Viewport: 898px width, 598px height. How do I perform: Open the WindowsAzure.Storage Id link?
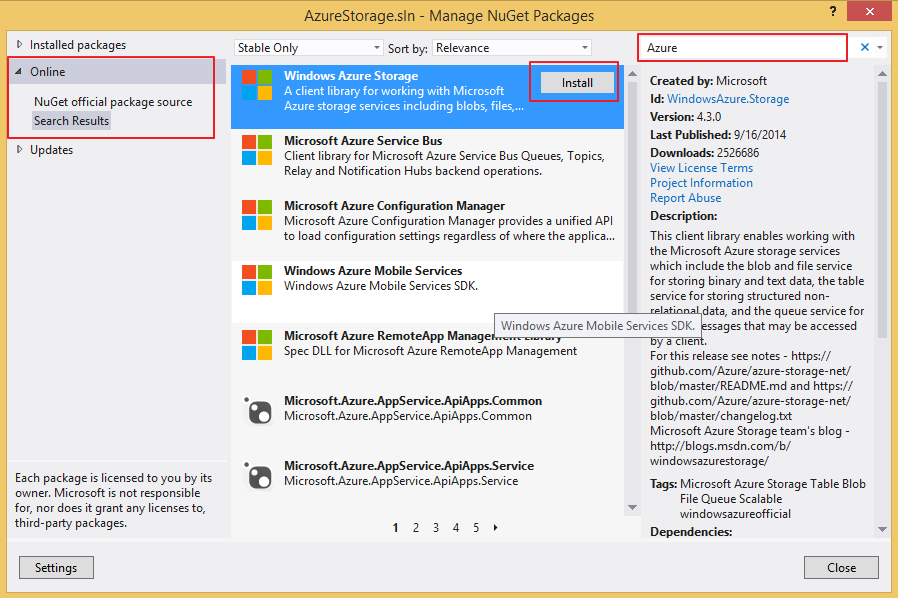728,99
